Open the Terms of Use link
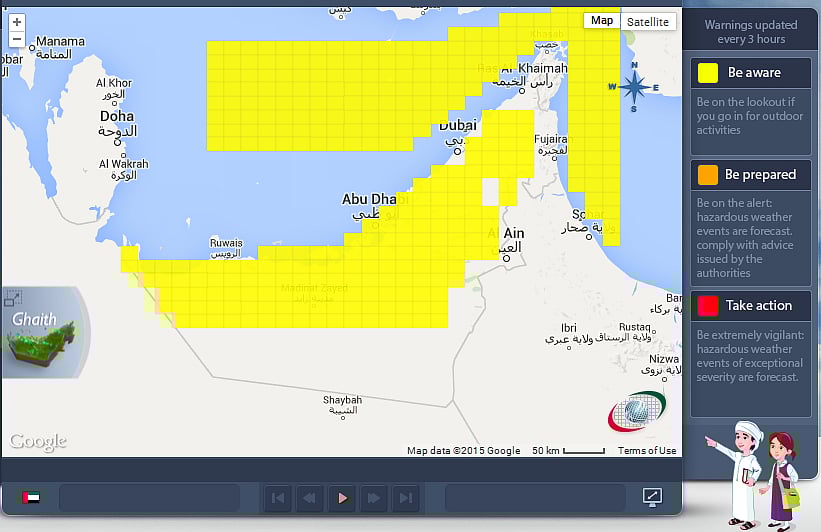 (646, 450)
